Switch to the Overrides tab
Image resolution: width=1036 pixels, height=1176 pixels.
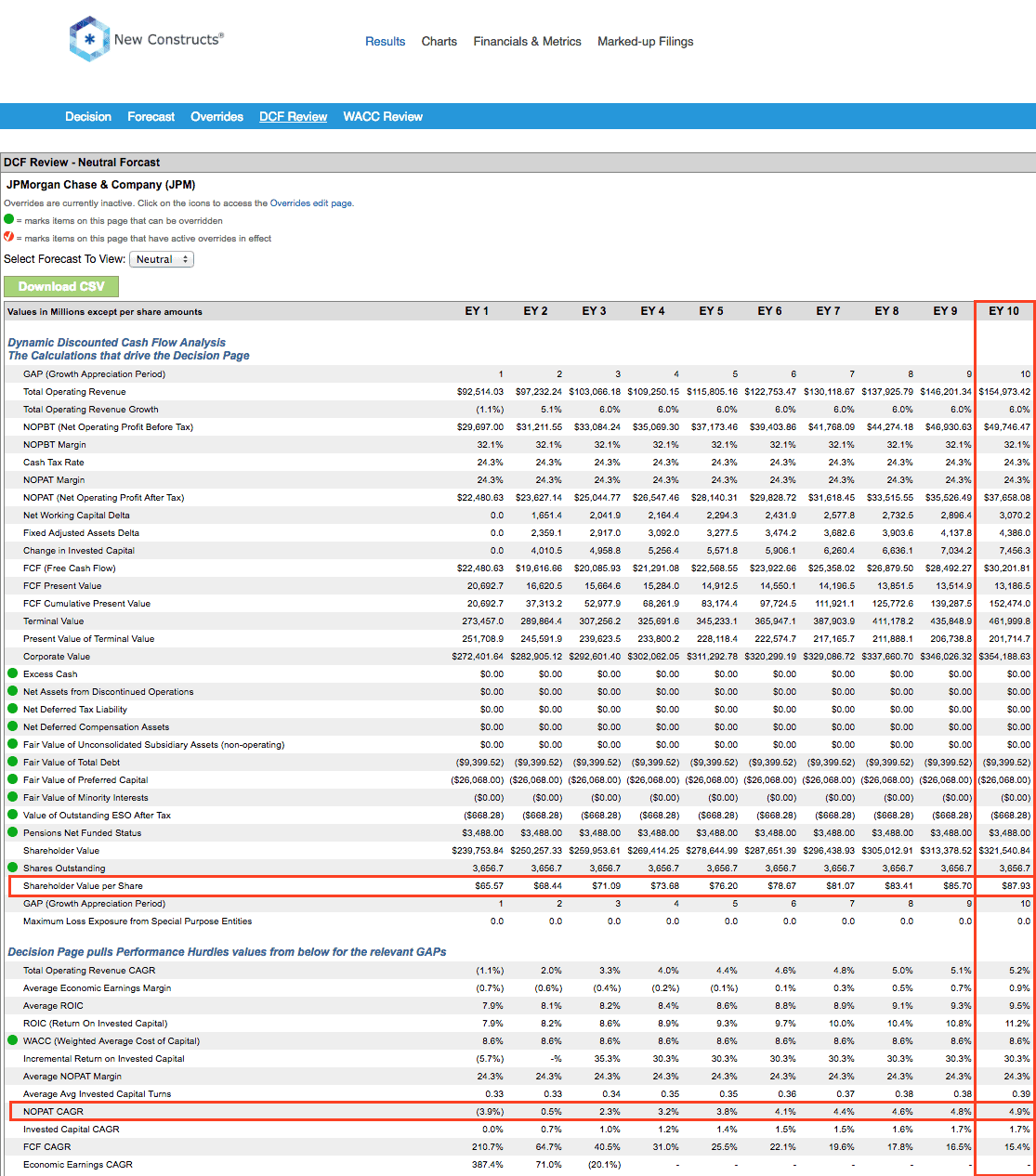217,116
